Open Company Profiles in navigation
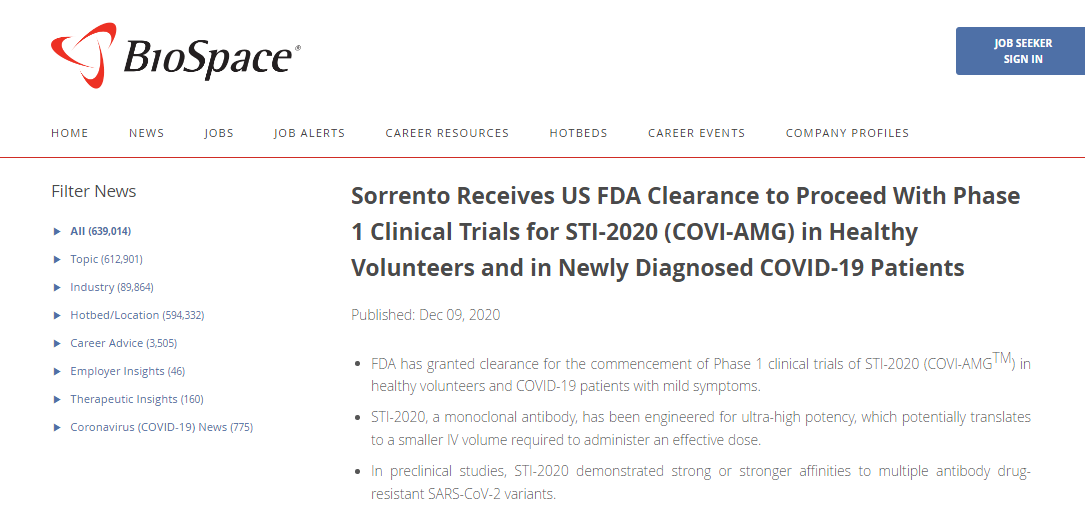Viewport: 1085px width, 514px height. tap(848, 133)
